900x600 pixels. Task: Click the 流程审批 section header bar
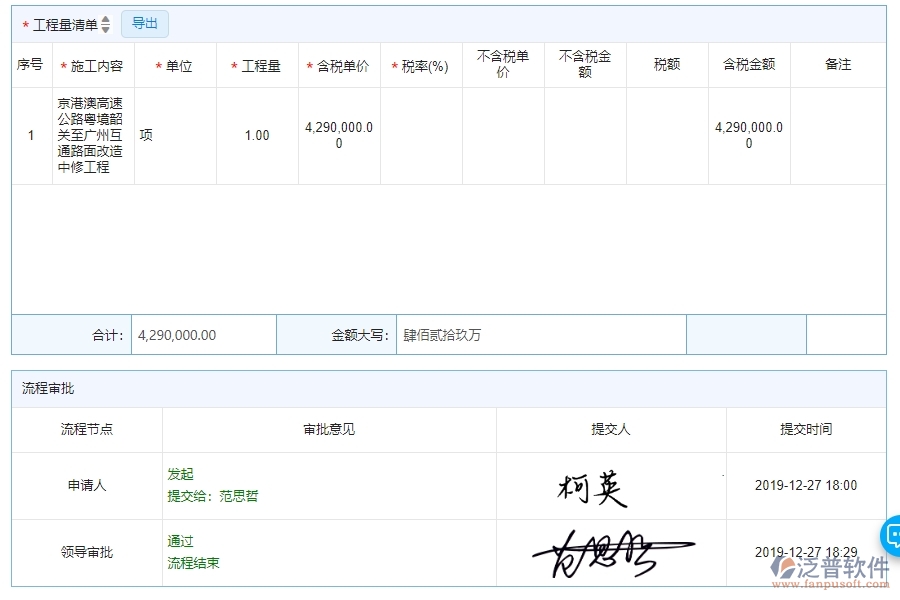point(449,389)
